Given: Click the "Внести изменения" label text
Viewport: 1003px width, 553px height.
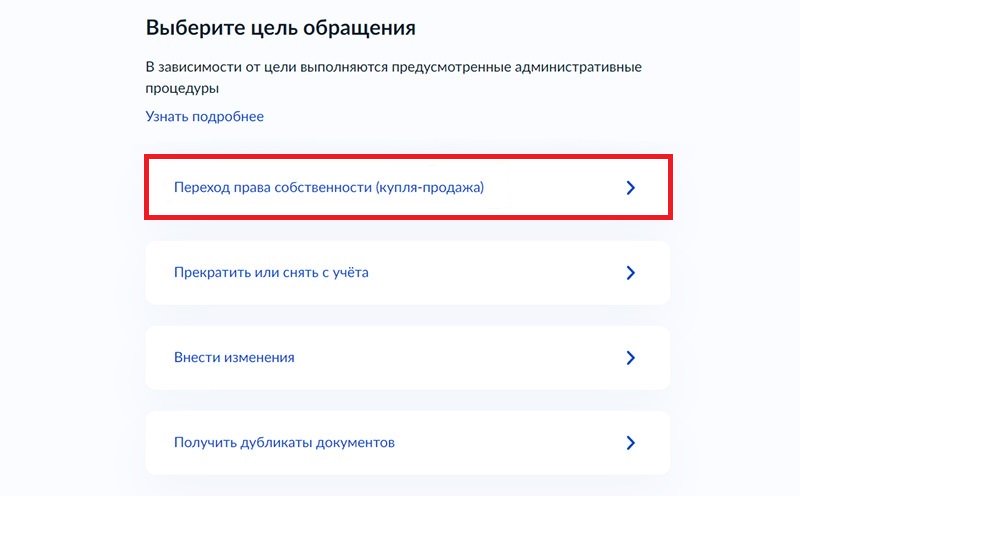Looking at the screenshot, I should [x=234, y=357].
